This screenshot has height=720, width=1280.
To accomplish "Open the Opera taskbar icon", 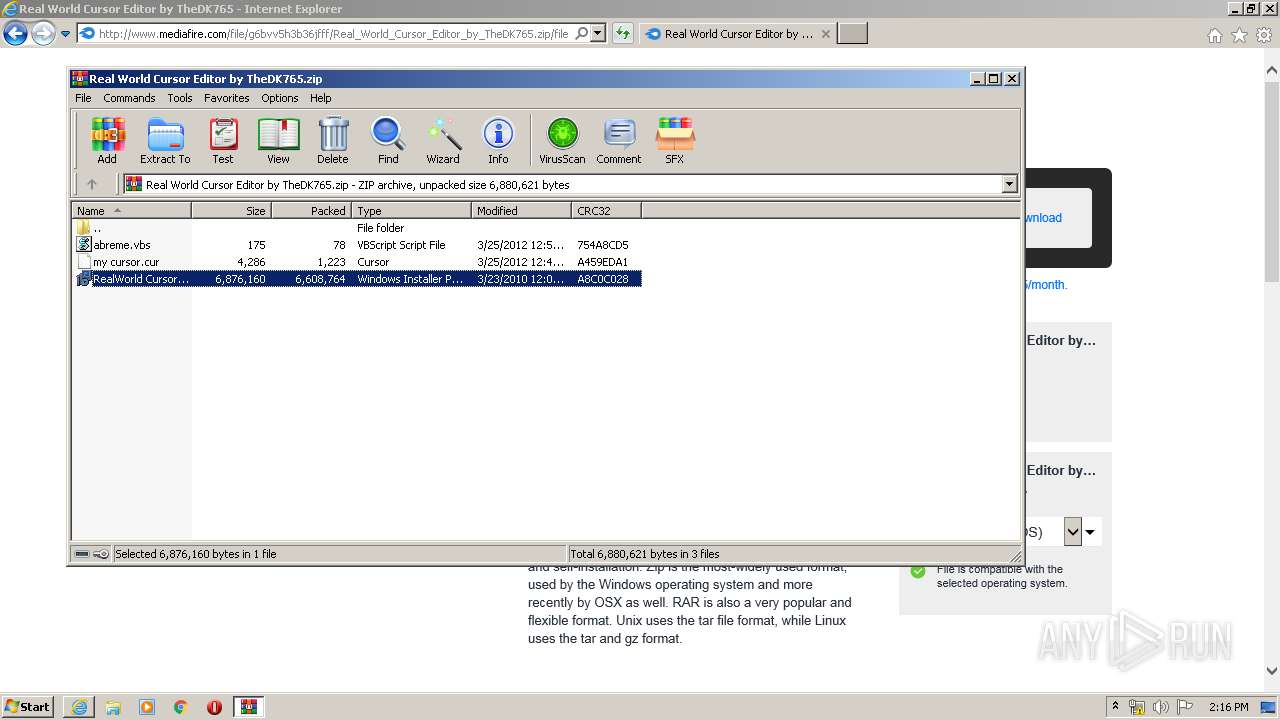I will tap(214, 707).
